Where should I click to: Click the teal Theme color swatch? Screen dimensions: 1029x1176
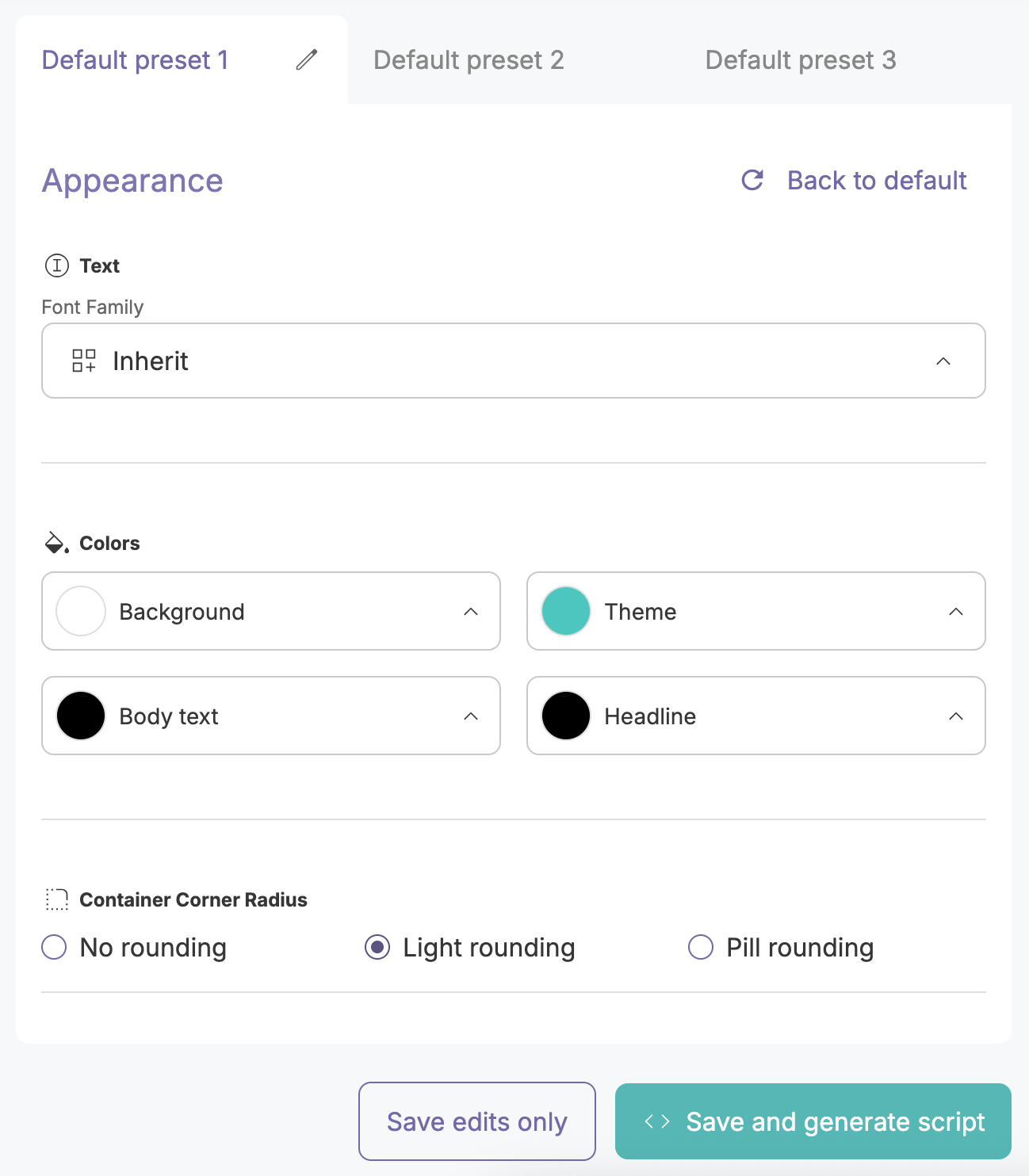click(x=566, y=612)
